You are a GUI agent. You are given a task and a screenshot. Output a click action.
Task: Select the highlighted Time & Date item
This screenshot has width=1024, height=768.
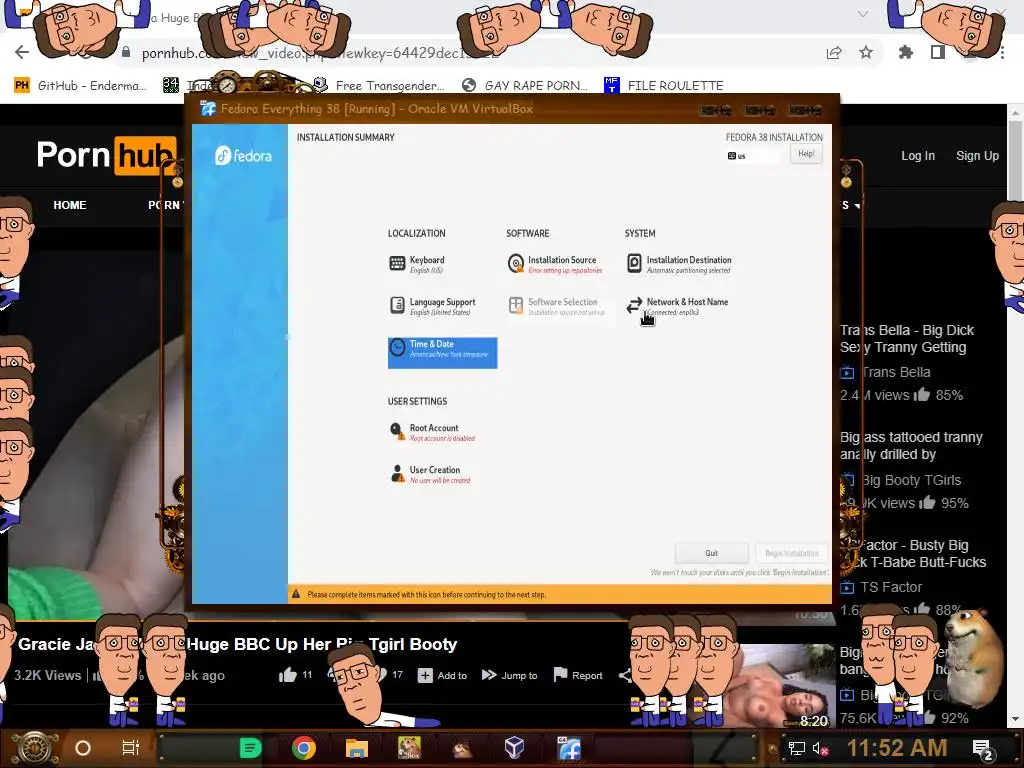pyautogui.click(x=442, y=353)
